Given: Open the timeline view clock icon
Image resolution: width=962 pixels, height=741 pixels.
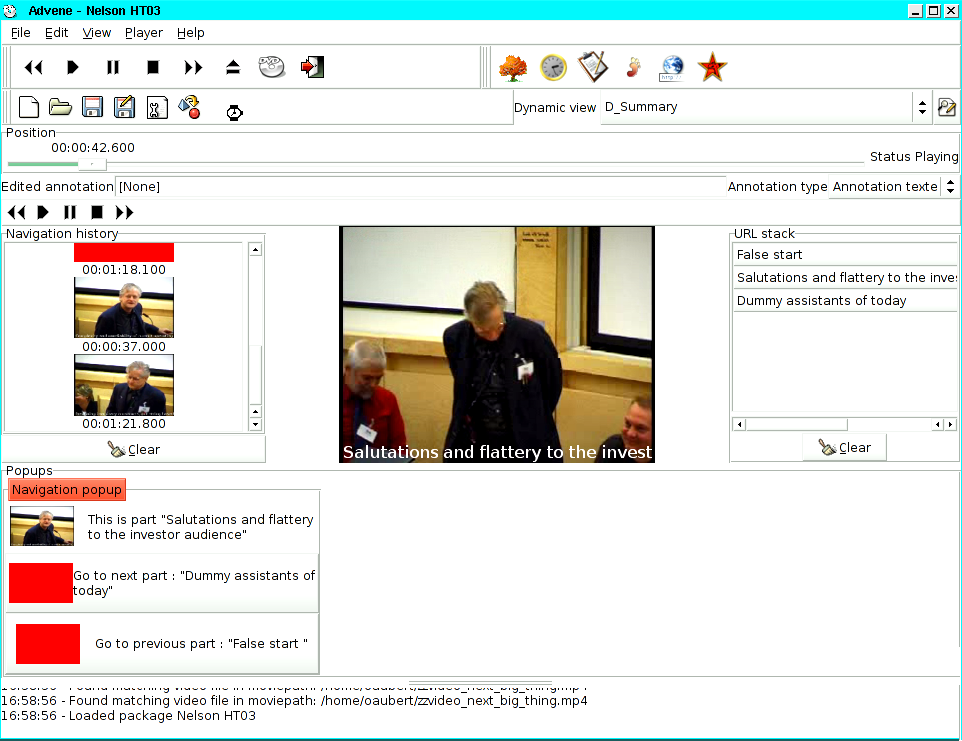Looking at the screenshot, I should 553,68.
